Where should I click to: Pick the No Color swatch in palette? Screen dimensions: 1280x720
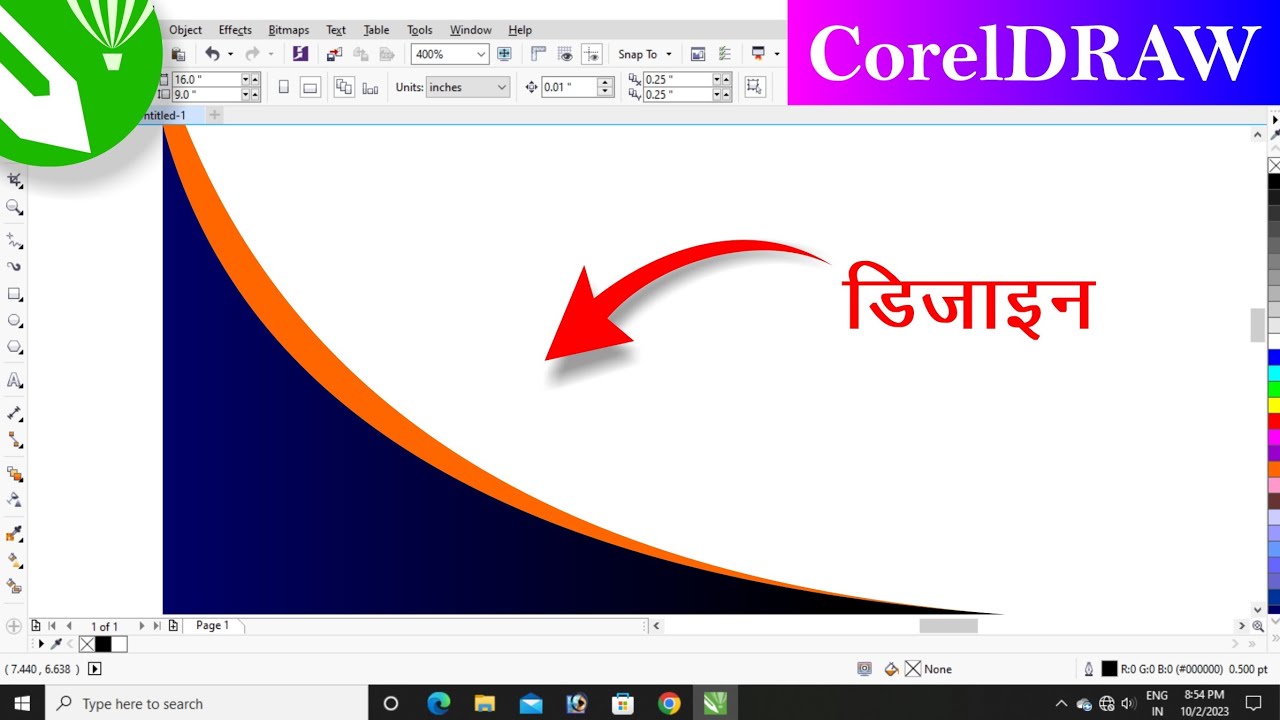[x=1274, y=165]
